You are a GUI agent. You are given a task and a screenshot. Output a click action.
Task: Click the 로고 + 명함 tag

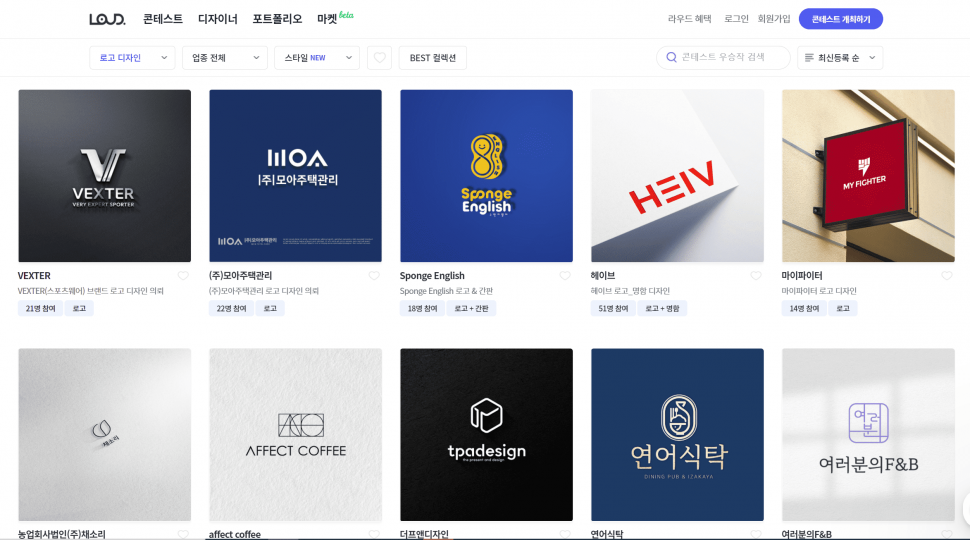pos(663,309)
